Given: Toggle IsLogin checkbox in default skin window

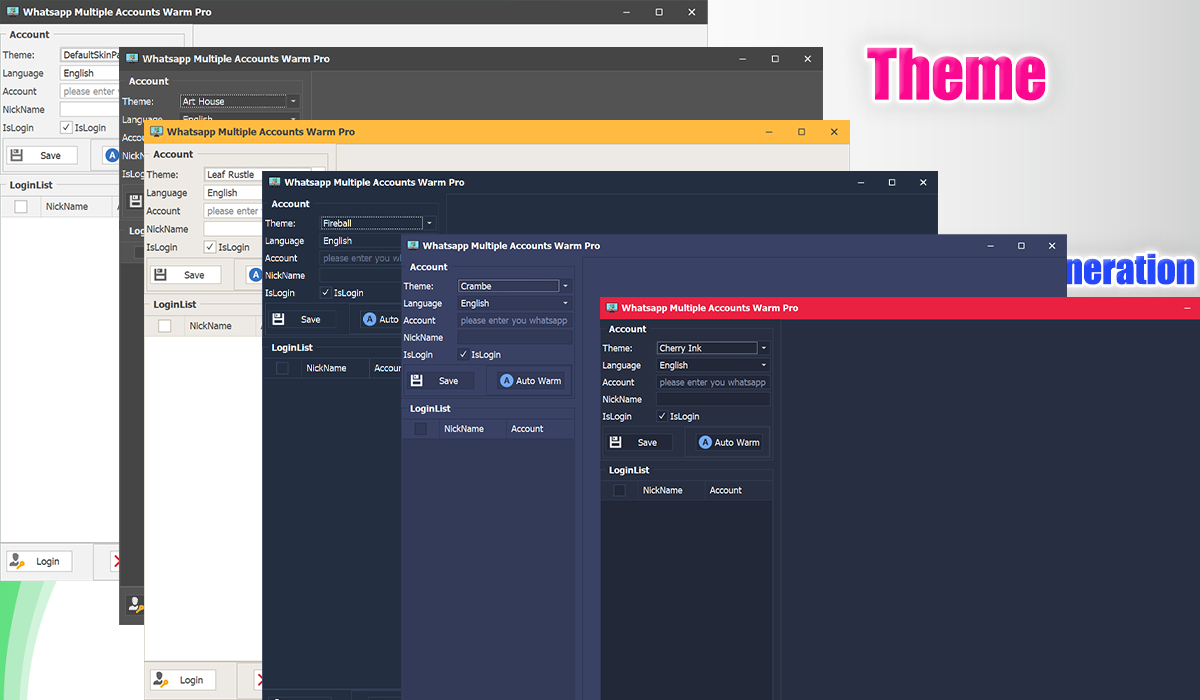Looking at the screenshot, I should (66, 127).
